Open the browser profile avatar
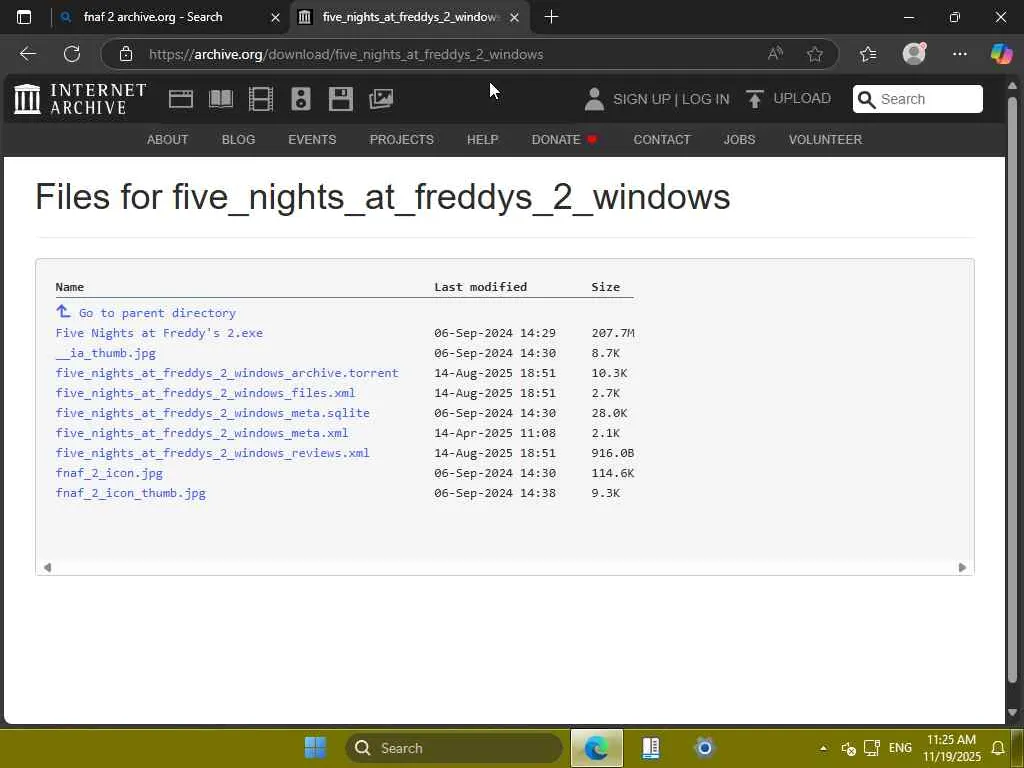This screenshot has height=768, width=1024. click(914, 54)
